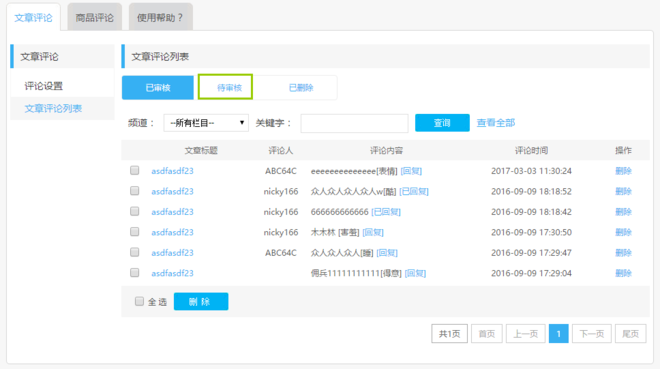Click the 下一页 pagination button
660x369 pixels.
click(592, 334)
